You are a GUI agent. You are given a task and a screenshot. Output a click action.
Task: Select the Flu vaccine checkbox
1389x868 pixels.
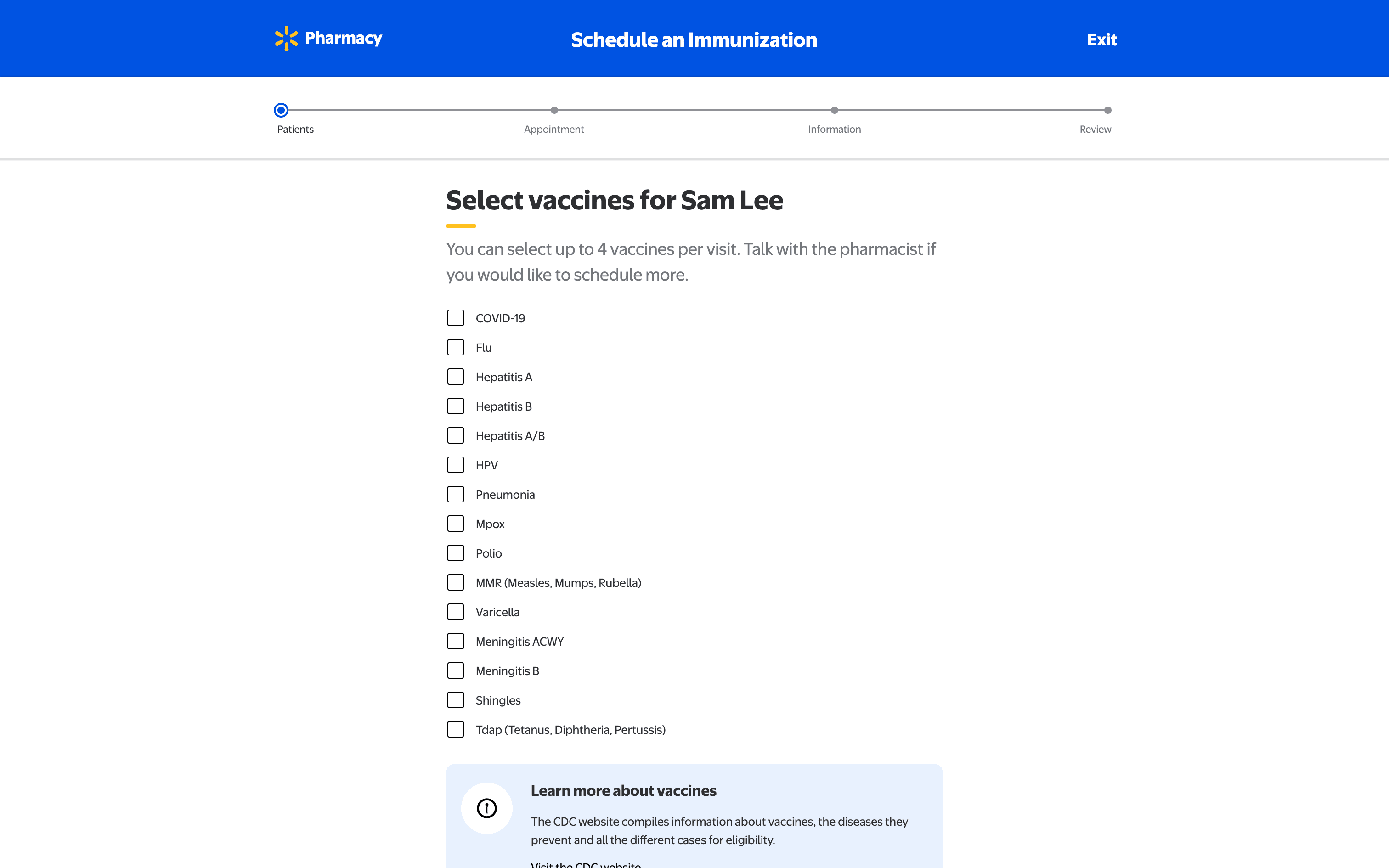point(455,347)
